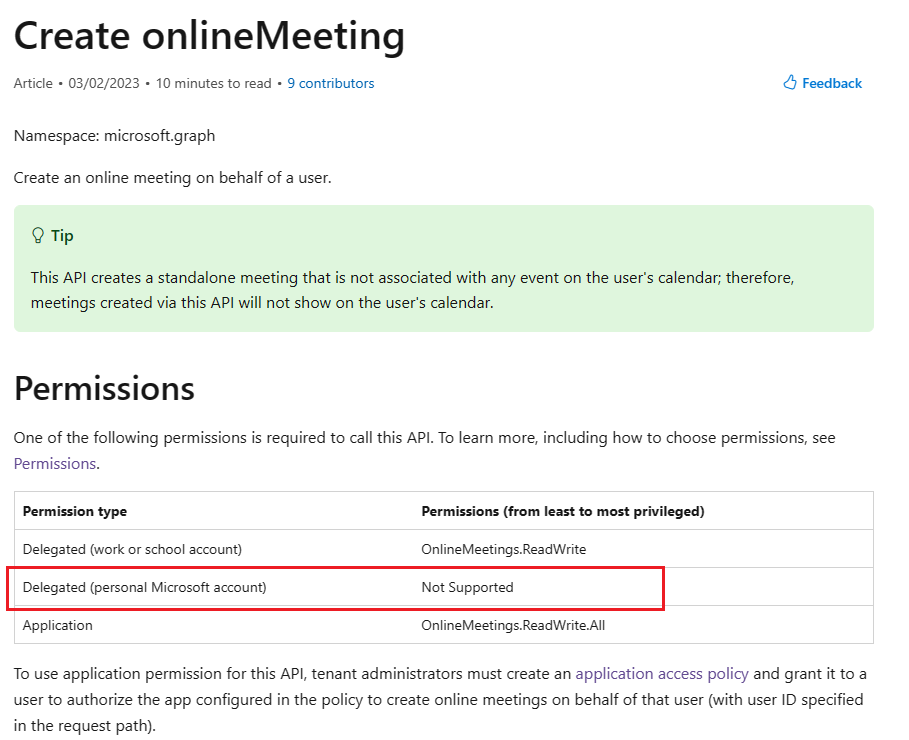Image resolution: width=909 pixels, height=740 pixels.
Task: Click 'Permissions (from least to most privileged)' header
Action: point(563,512)
